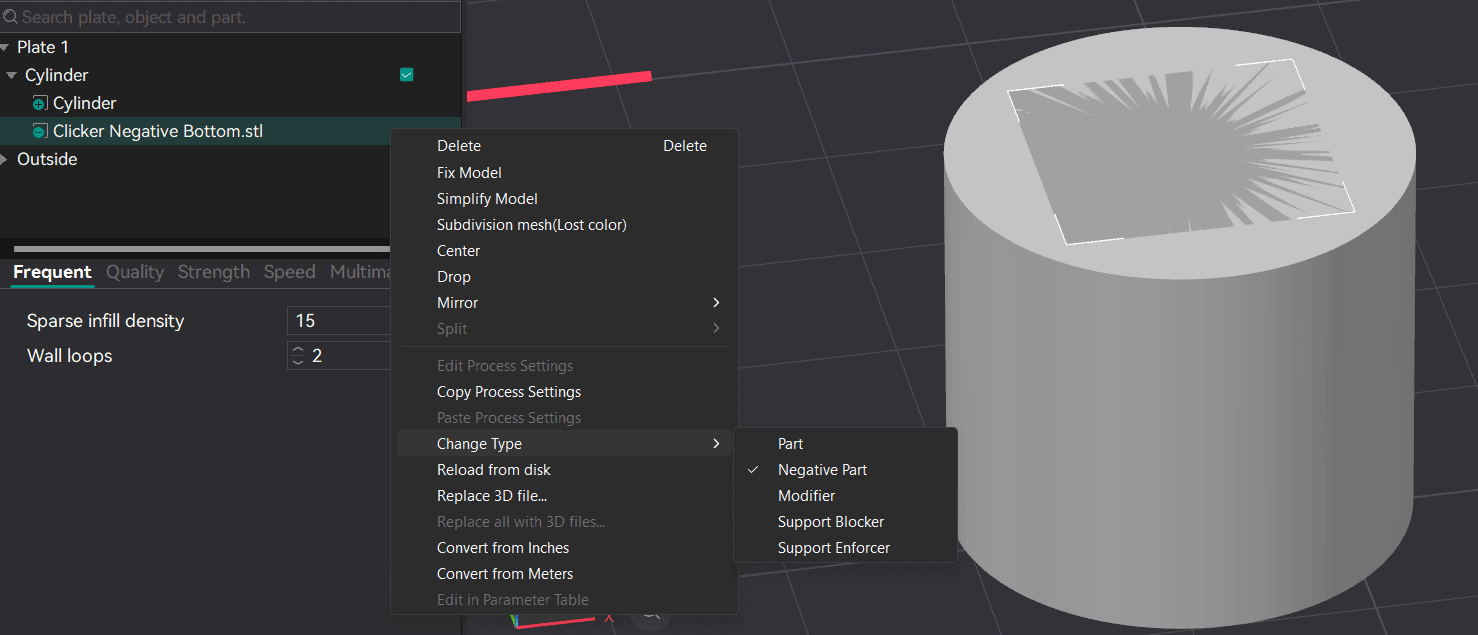Click the object list horizontal scrollbar
Image resolution: width=1478 pixels, height=635 pixels.
[x=200, y=249]
